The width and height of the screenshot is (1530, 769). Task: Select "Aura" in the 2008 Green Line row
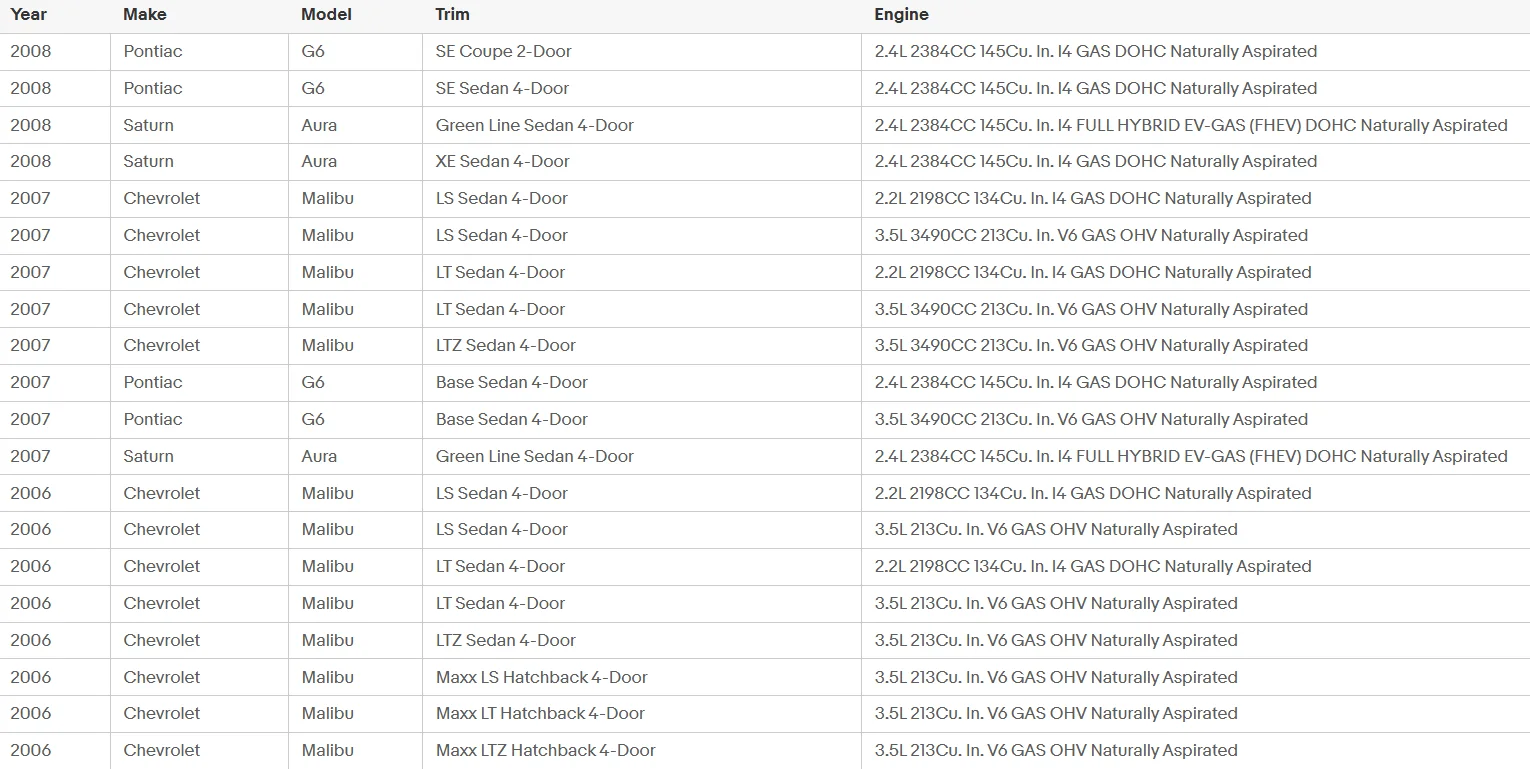(x=319, y=125)
